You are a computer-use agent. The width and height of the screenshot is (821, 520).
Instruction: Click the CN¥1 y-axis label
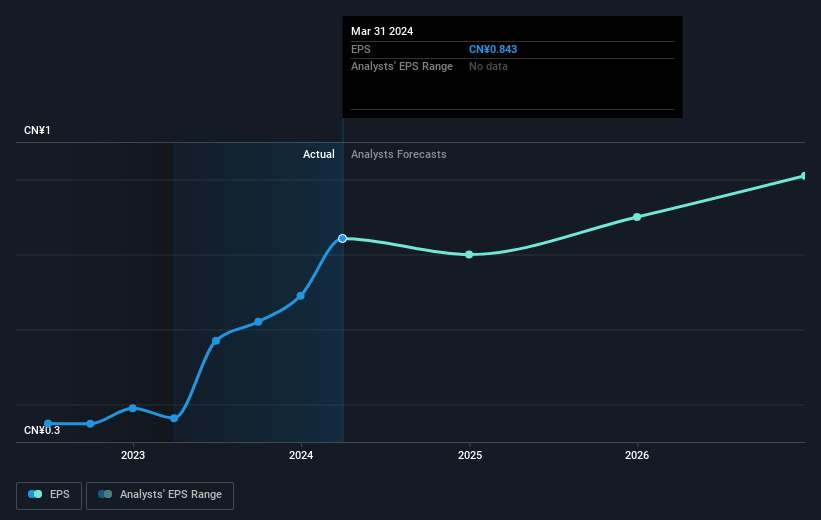click(37, 130)
